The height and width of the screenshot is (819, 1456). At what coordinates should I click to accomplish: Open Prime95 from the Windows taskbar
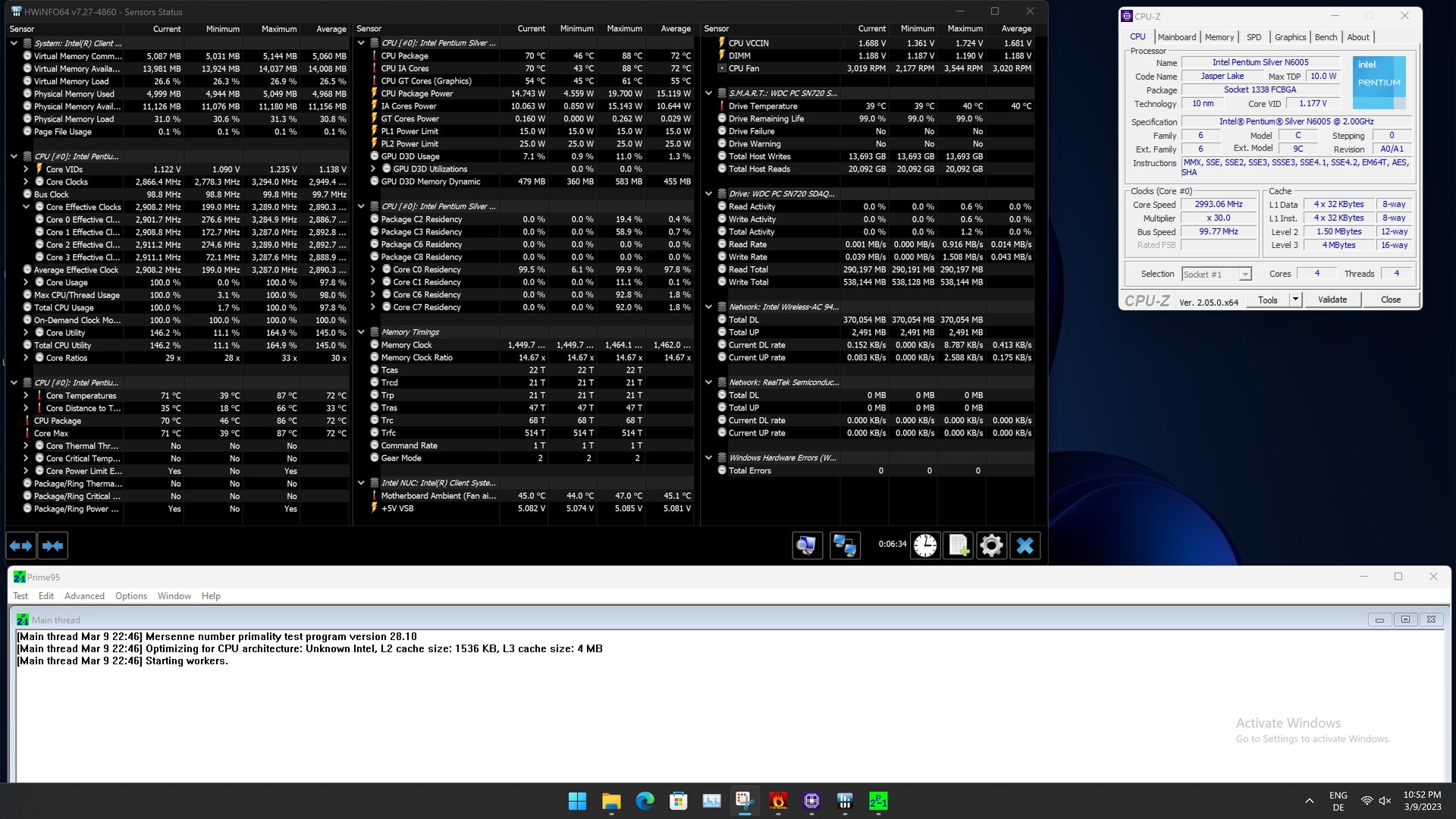[878, 801]
